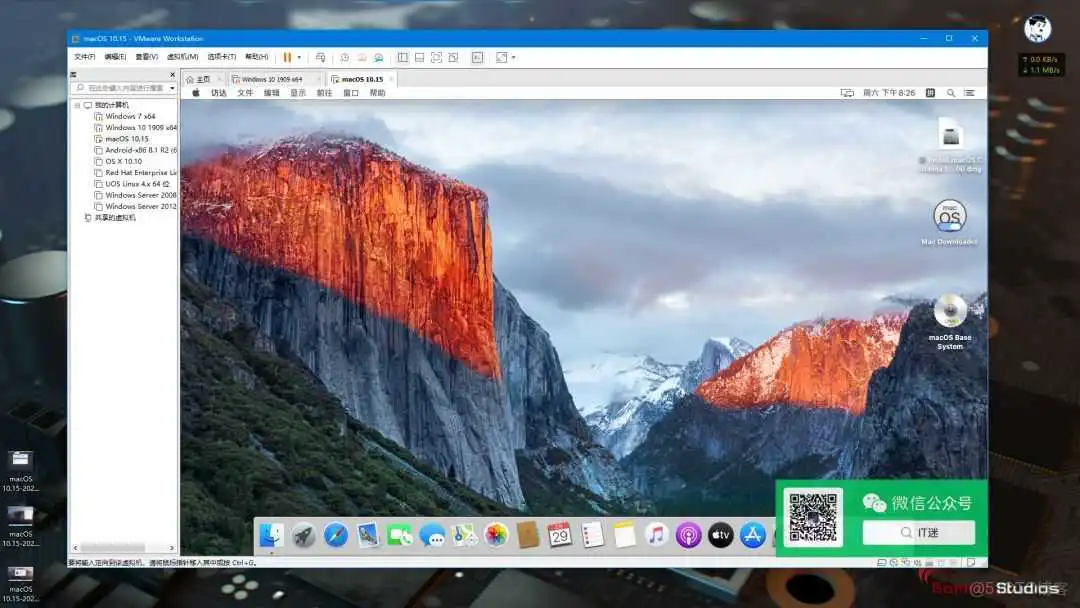Open the 选项卡(T) menu in VMware

click(222, 56)
